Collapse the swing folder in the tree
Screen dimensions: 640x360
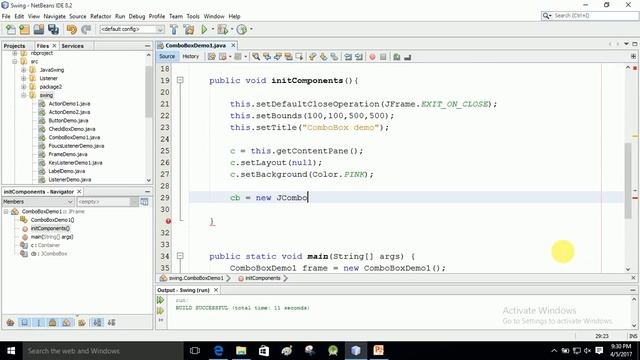point(24,95)
